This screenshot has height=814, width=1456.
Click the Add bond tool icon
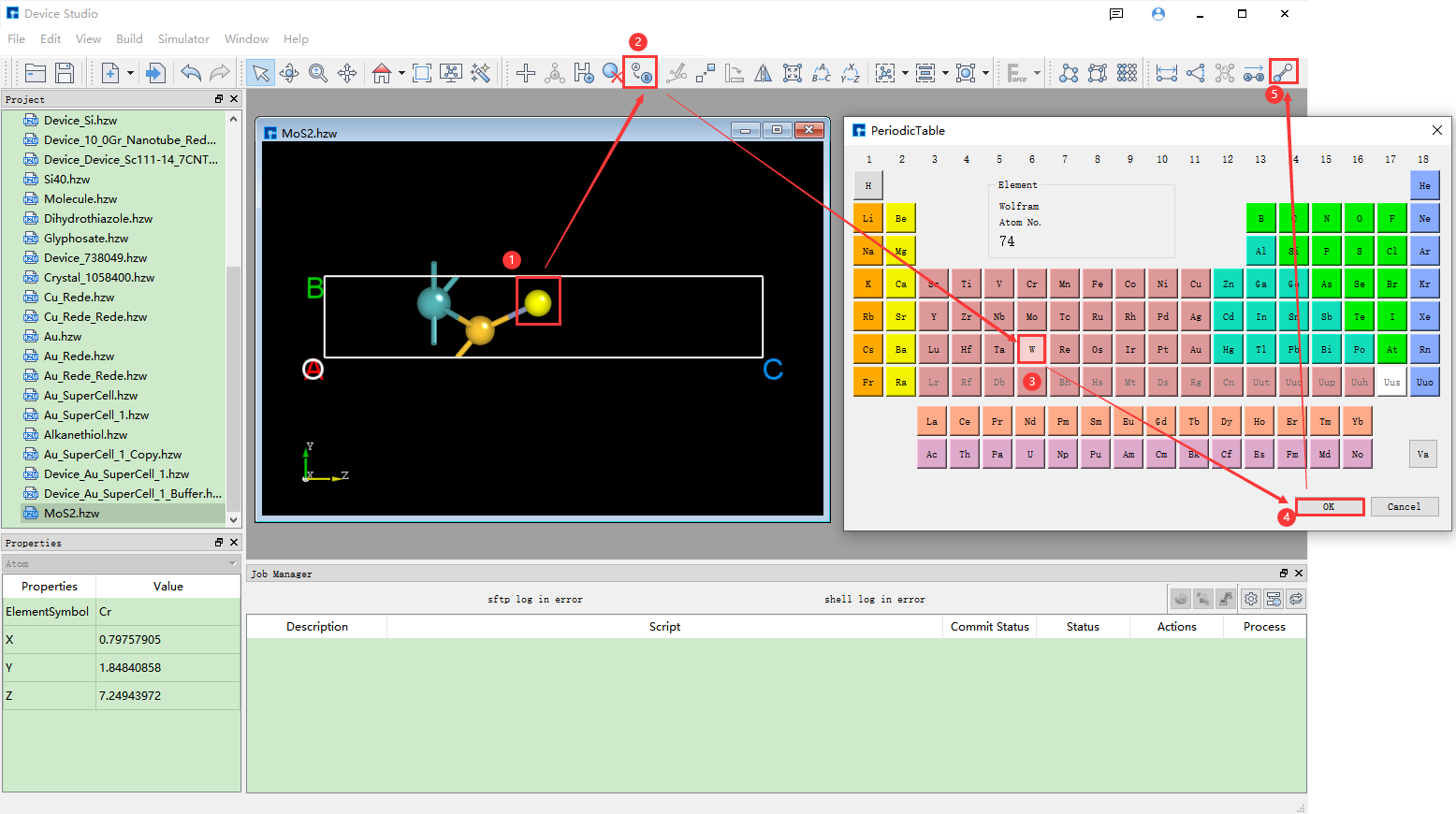point(1283,73)
